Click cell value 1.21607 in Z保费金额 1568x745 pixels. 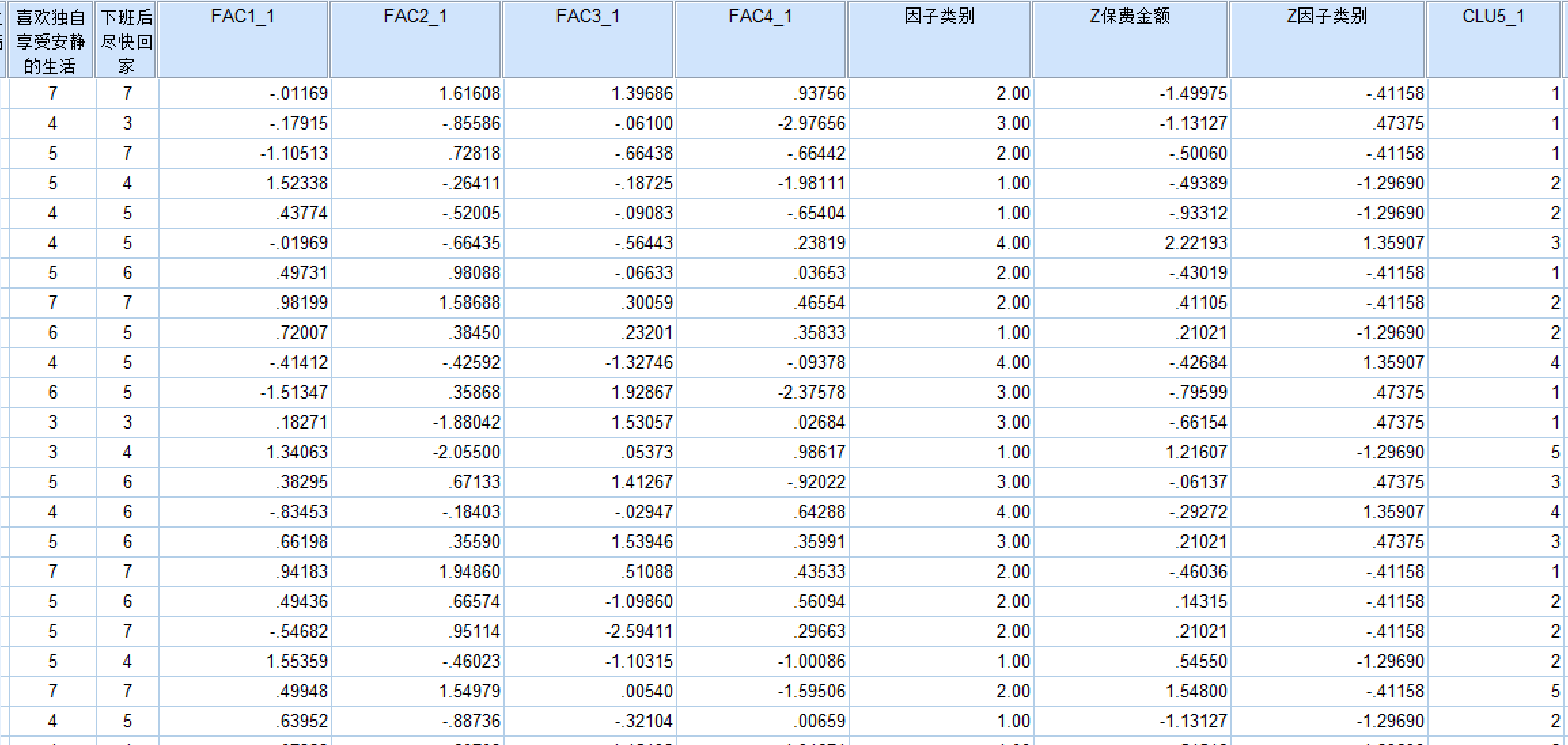click(x=1131, y=452)
